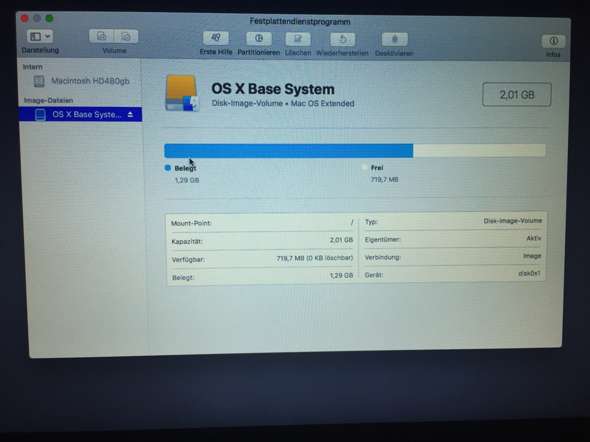Click the Mount-Point row value
This screenshot has width=590, height=442.
[x=352, y=222]
